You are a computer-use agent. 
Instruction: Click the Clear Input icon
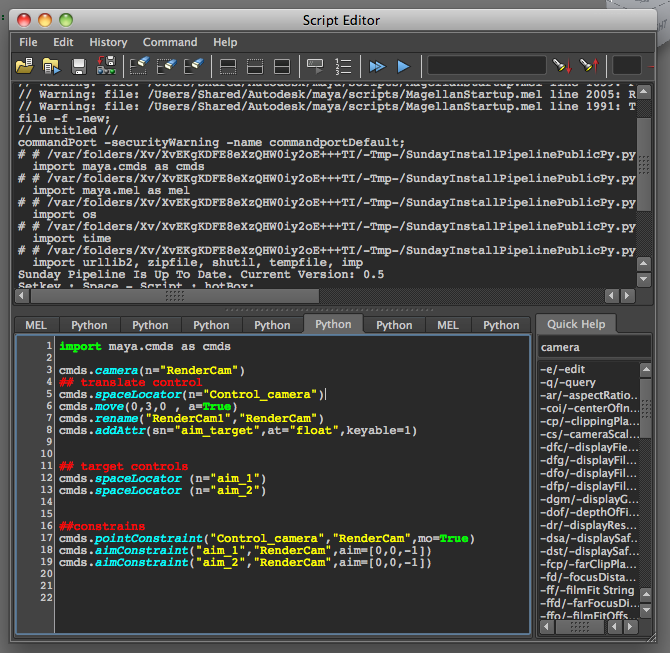tap(167, 66)
